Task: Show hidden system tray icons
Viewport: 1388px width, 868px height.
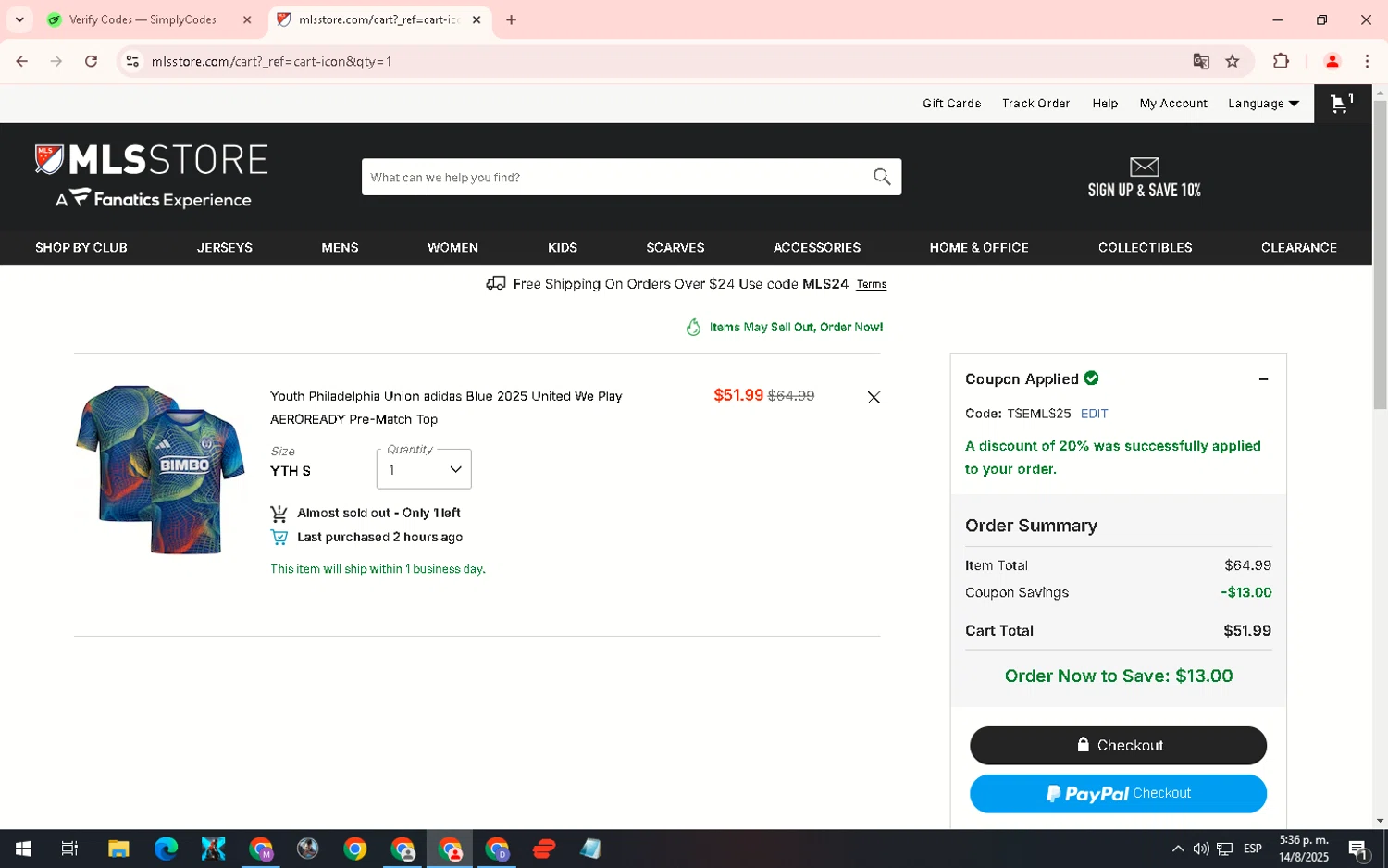Action: click(x=1177, y=849)
